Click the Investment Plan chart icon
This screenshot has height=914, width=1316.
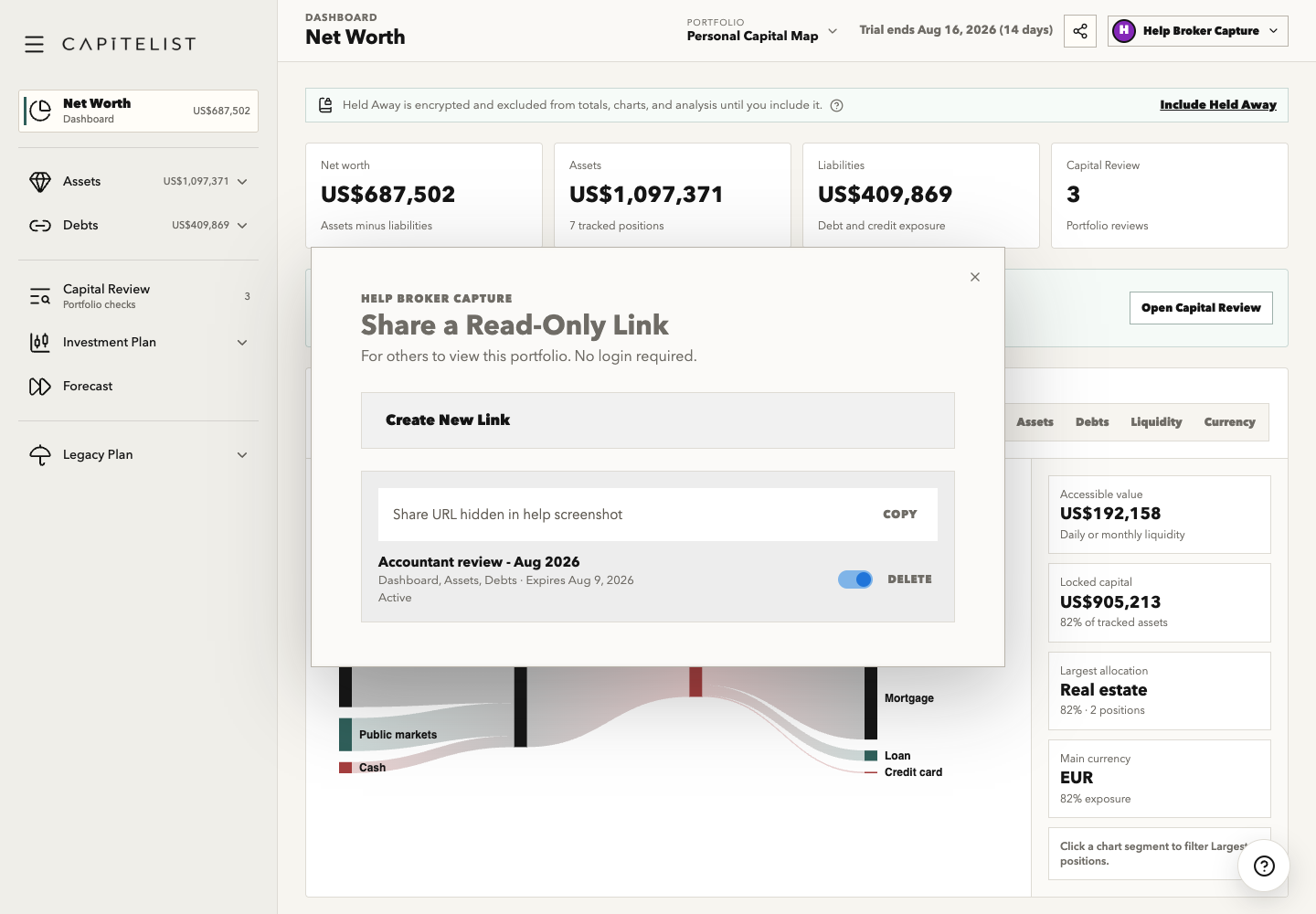pos(40,343)
